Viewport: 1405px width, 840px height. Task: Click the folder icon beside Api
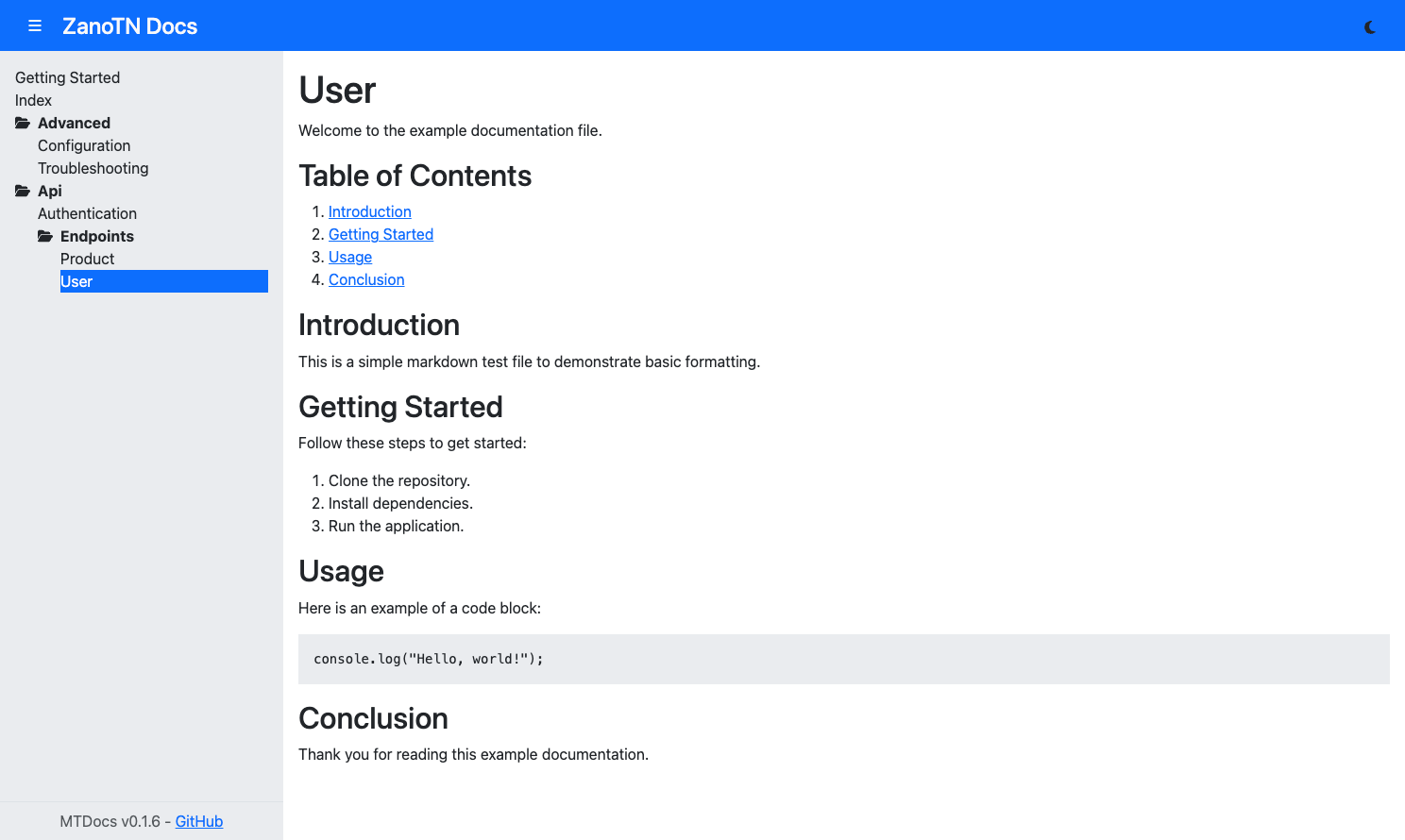pos(21,190)
